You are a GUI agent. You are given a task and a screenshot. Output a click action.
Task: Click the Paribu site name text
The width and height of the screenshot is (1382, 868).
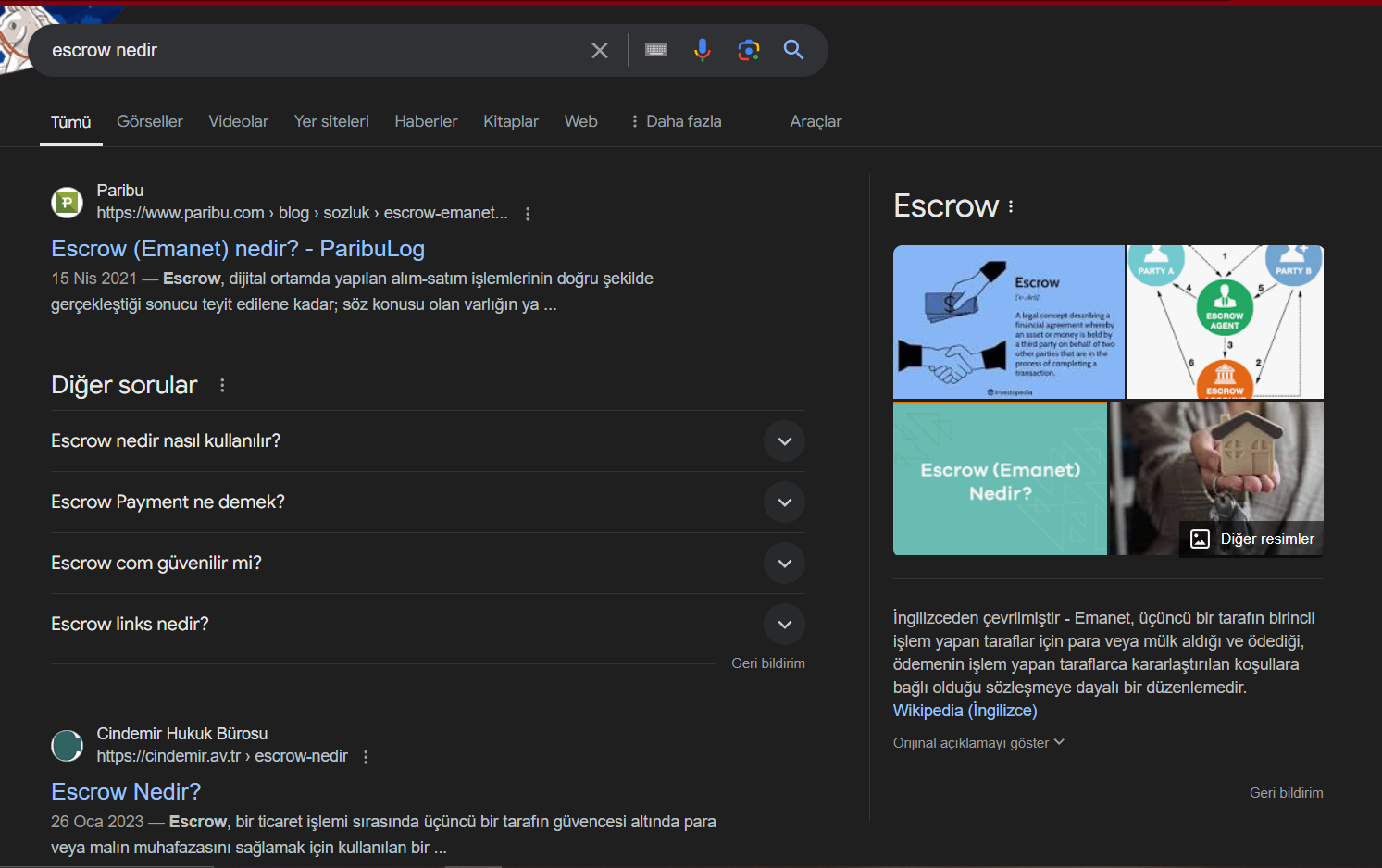point(120,191)
